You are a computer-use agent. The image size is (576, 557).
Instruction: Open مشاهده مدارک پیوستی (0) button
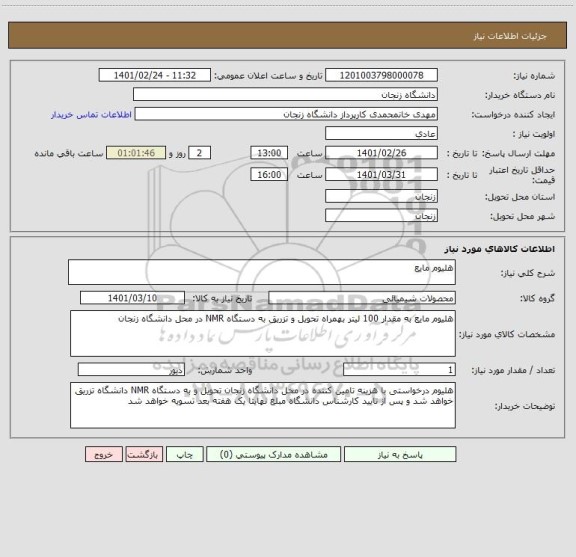(274, 454)
